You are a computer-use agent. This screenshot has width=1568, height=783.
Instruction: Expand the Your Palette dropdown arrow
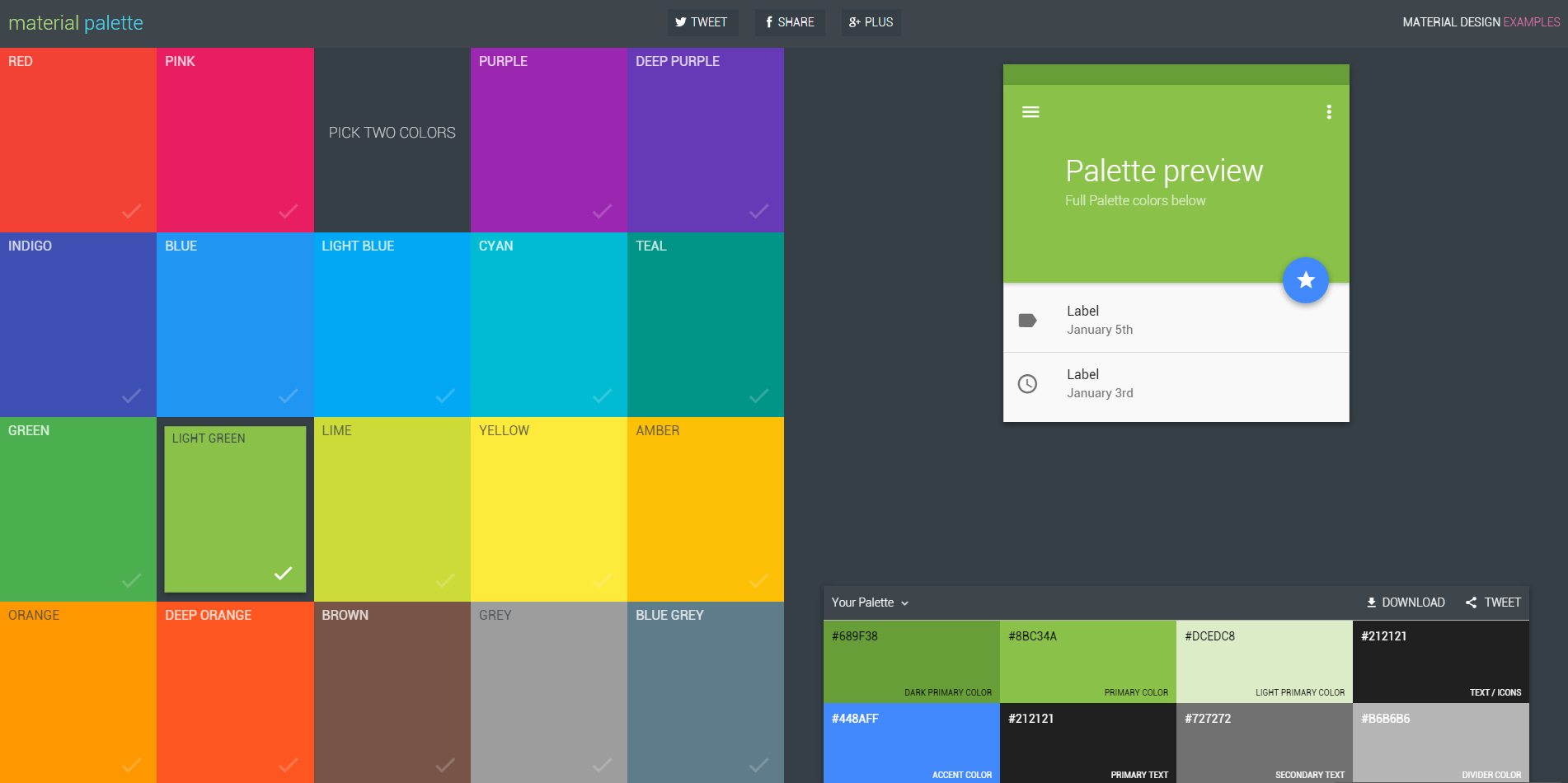(904, 603)
